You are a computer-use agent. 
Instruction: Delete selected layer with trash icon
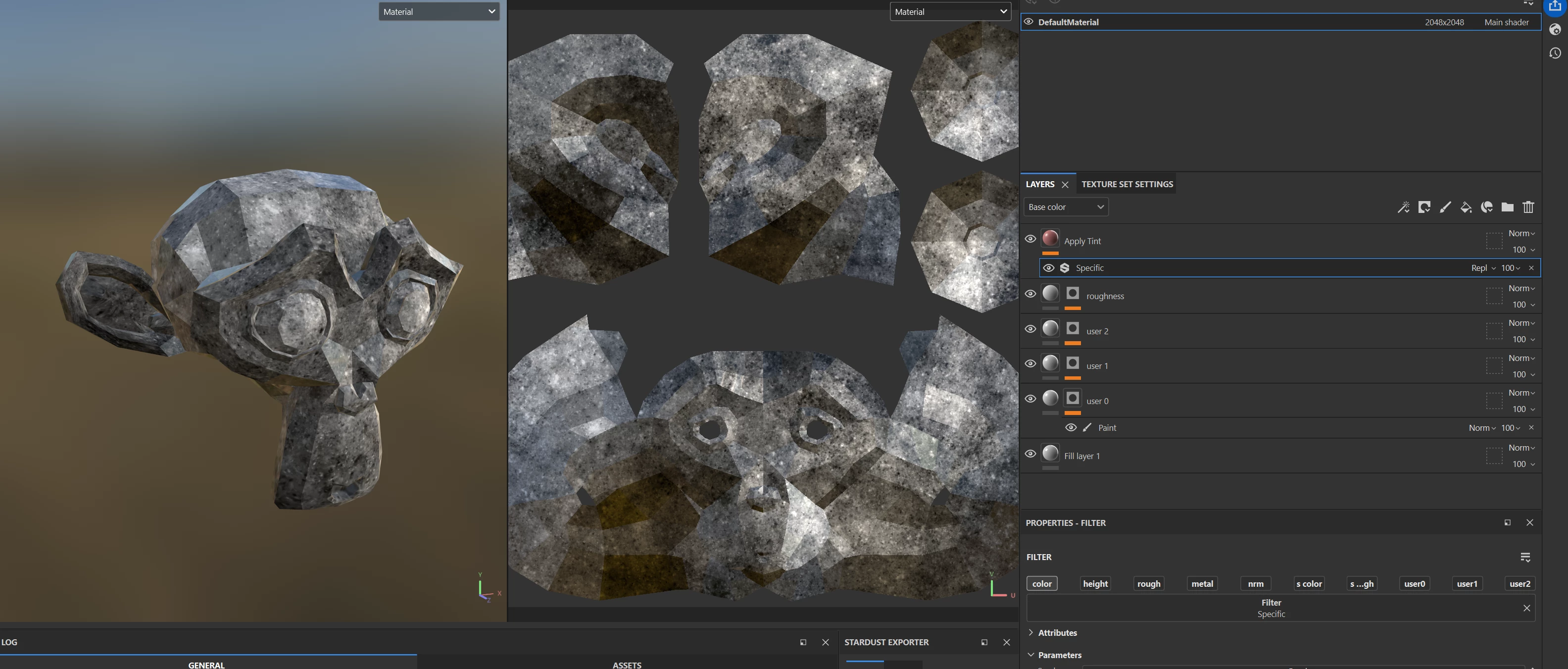(1528, 207)
